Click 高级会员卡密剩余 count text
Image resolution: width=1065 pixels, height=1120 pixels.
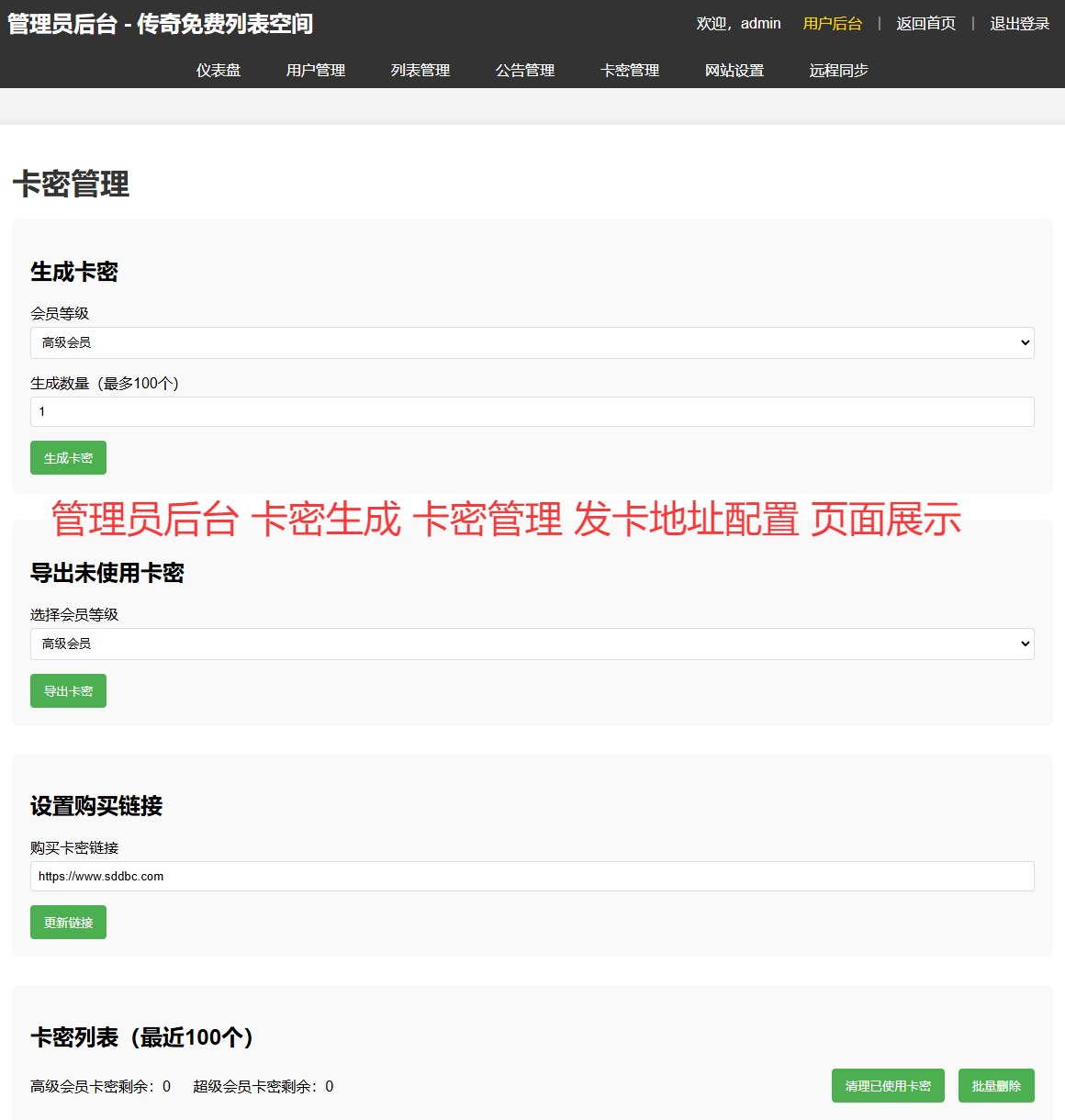101,1086
